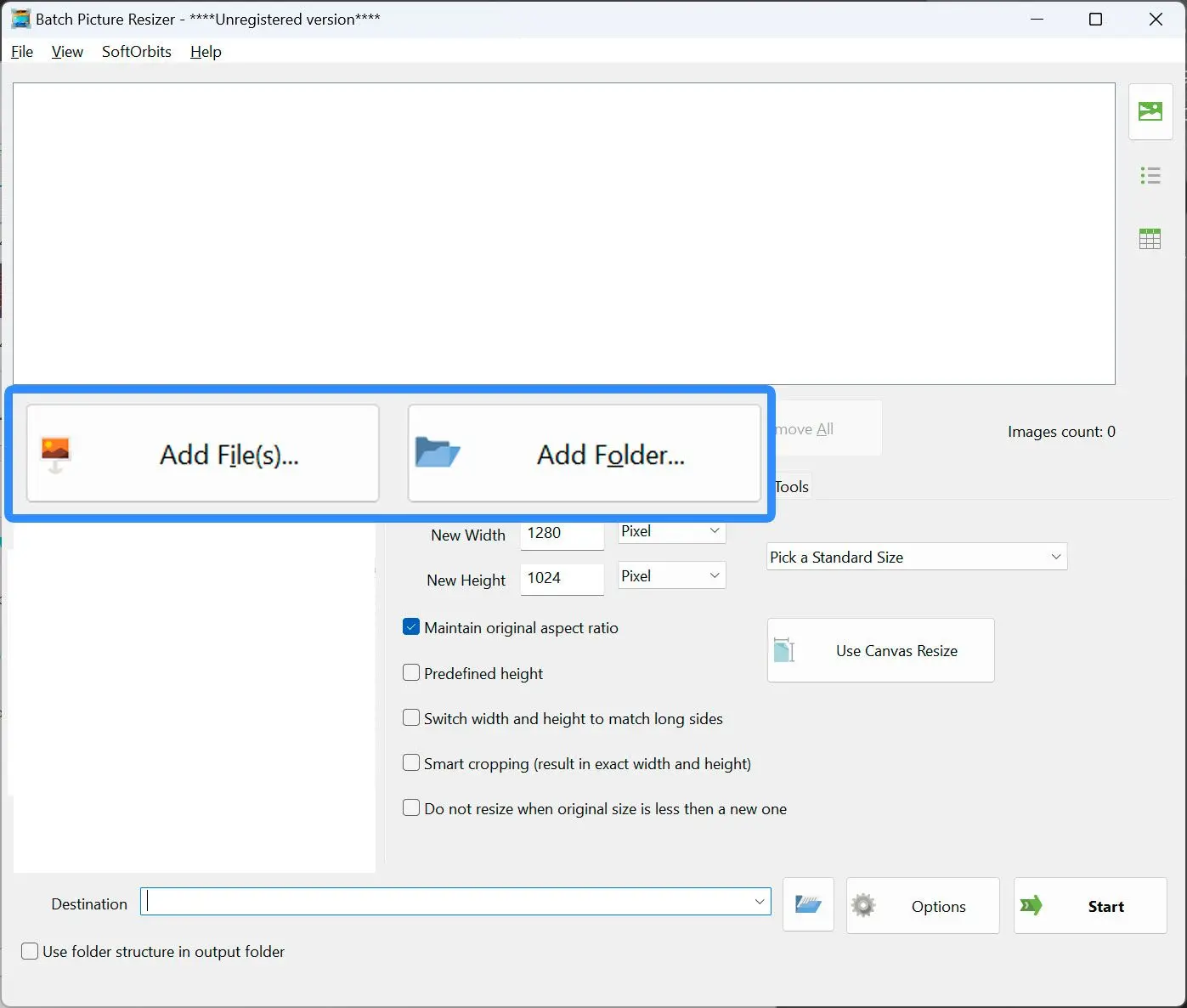The height and width of the screenshot is (1008, 1187).
Task: Click the Add Folder blue folder icon
Action: [438, 453]
